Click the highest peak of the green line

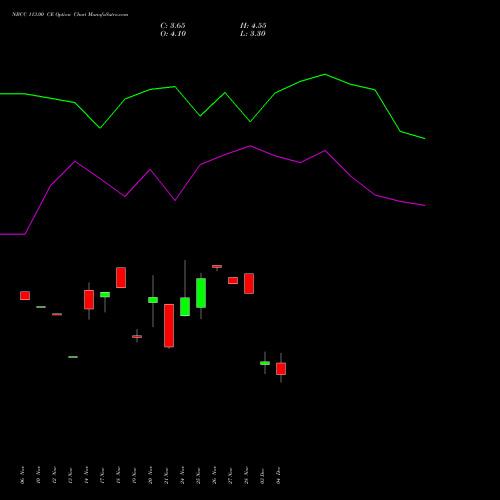[x=325, y=74]
